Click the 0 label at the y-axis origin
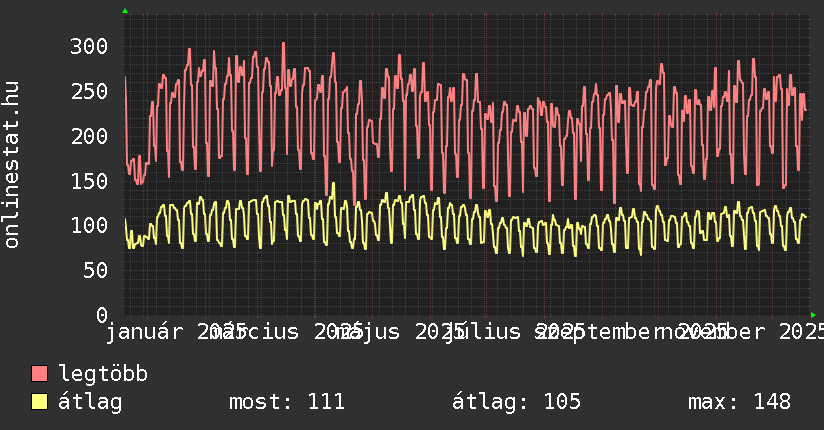 (102, 314)
